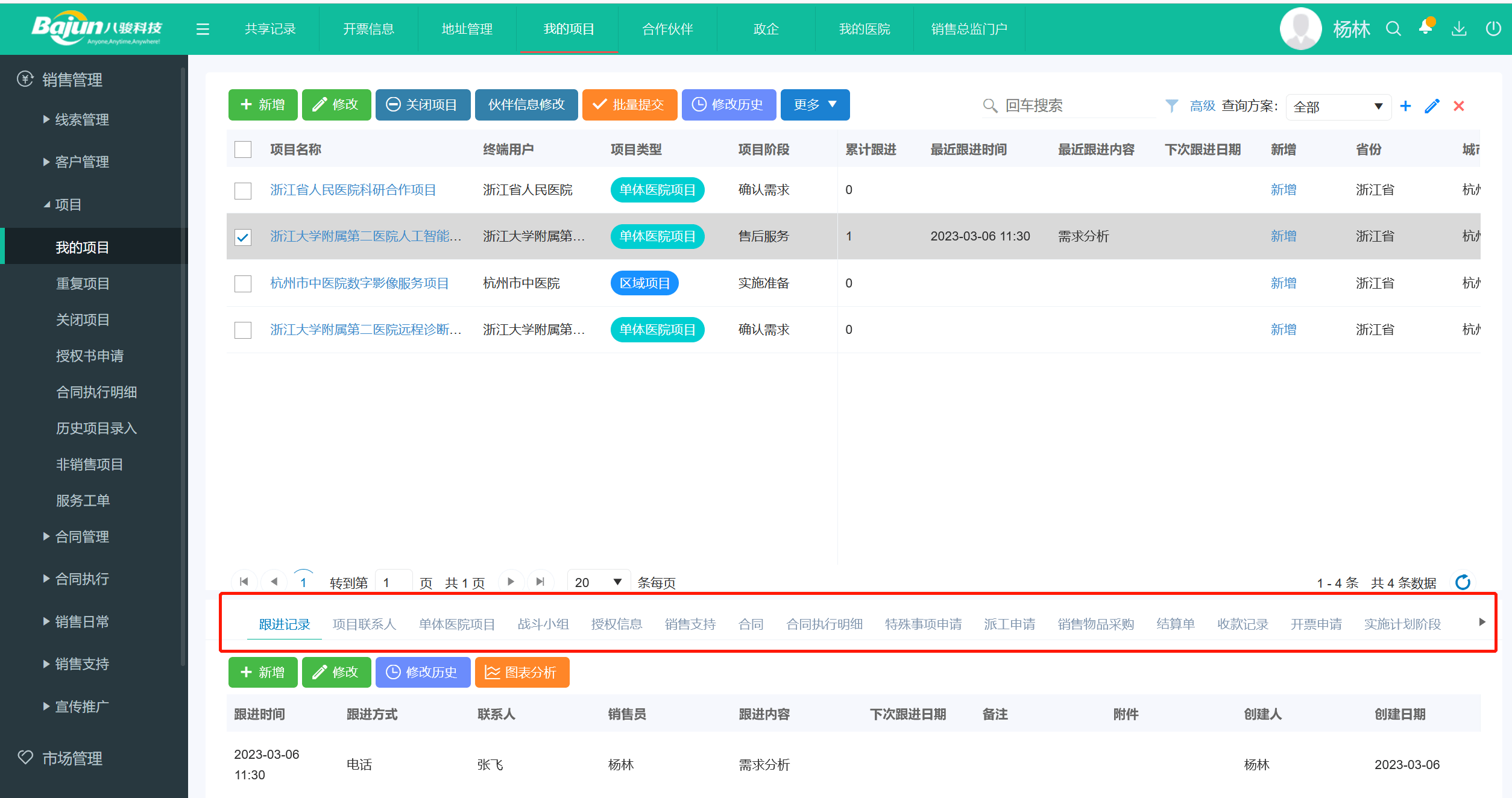
Task: Switch to 项目联系人 tab
Action: click(x=364, y=624)
